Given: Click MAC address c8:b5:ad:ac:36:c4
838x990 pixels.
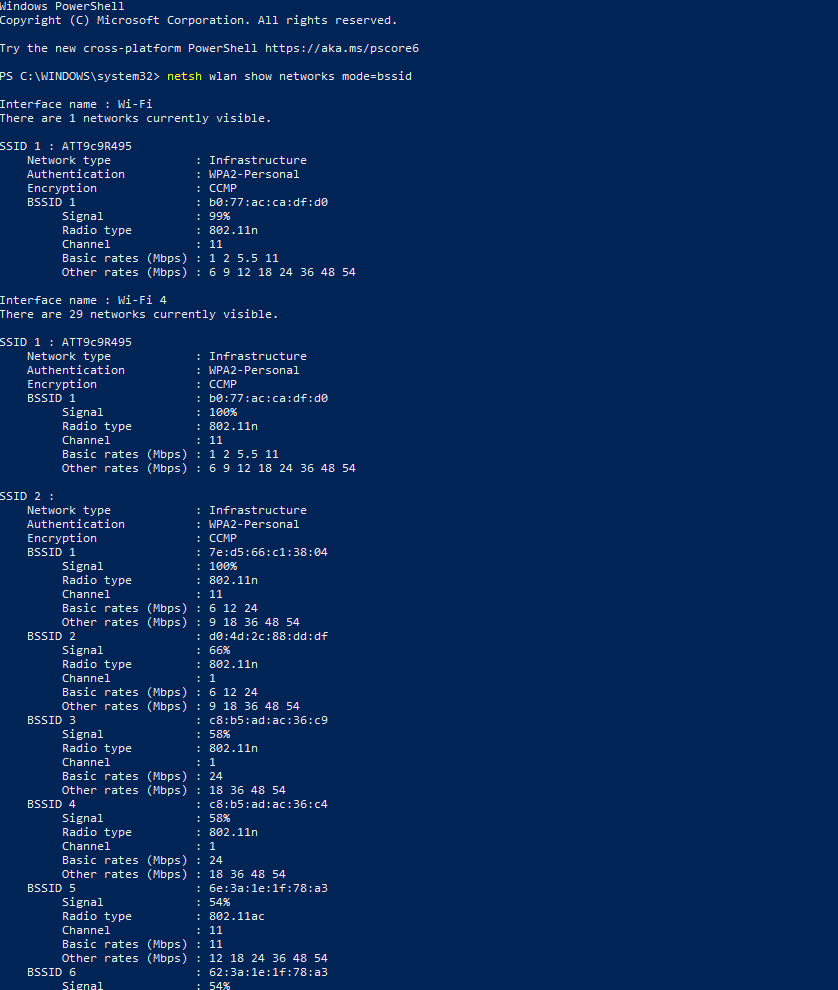Looking at the screenshot, I should [268, 804].
